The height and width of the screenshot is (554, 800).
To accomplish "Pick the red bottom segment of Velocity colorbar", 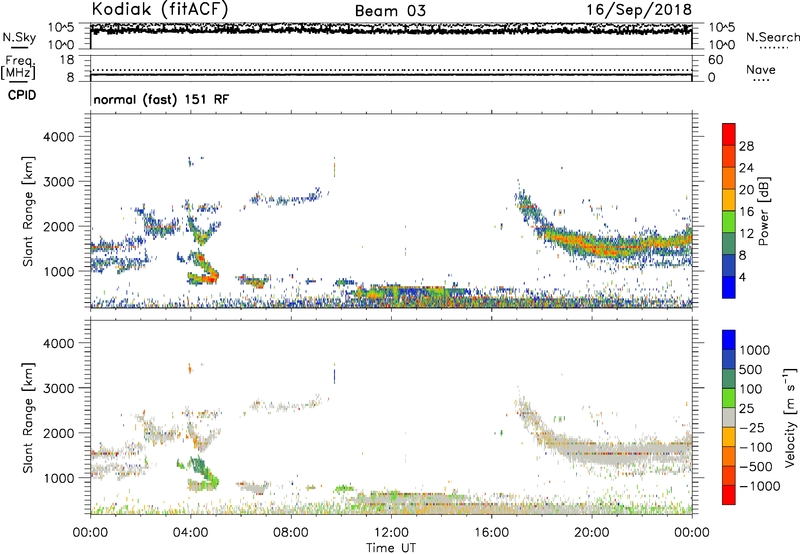I will point(729,495).
